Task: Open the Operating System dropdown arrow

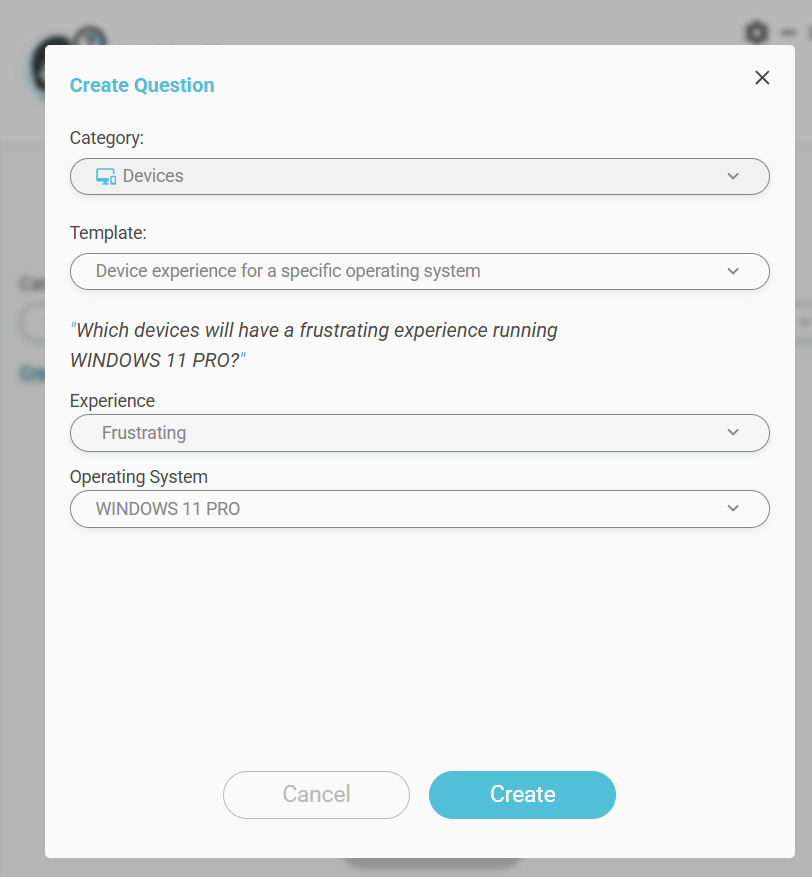Action: tap(733, 509)
